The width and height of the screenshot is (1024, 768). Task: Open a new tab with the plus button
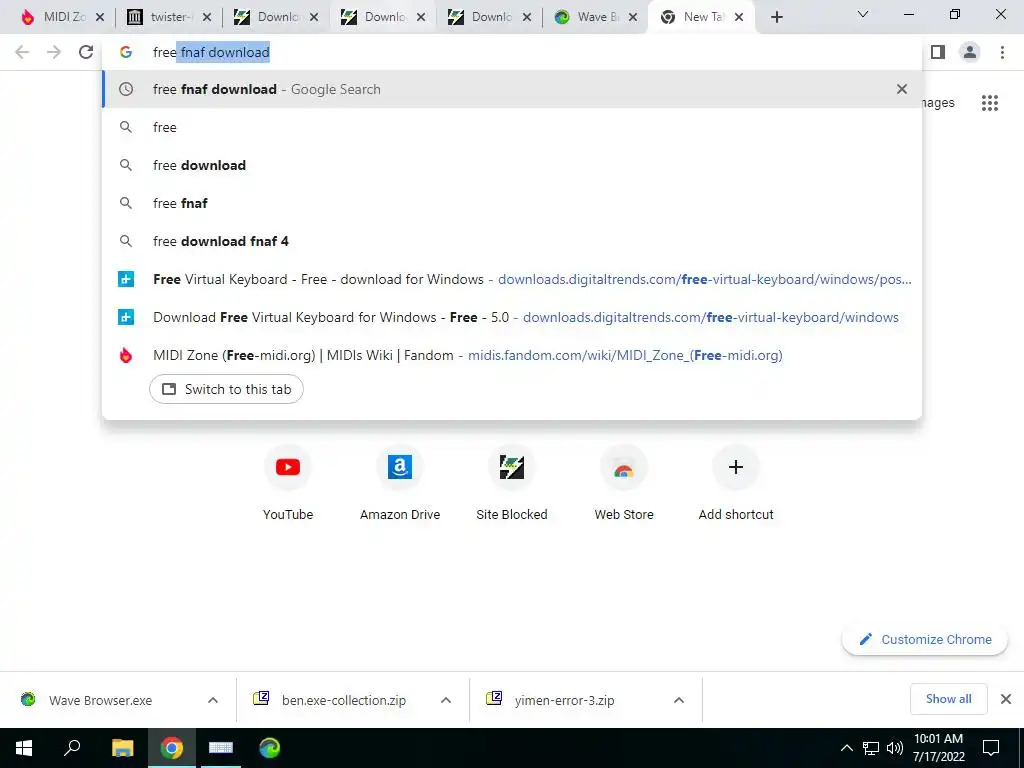point(776,18)
